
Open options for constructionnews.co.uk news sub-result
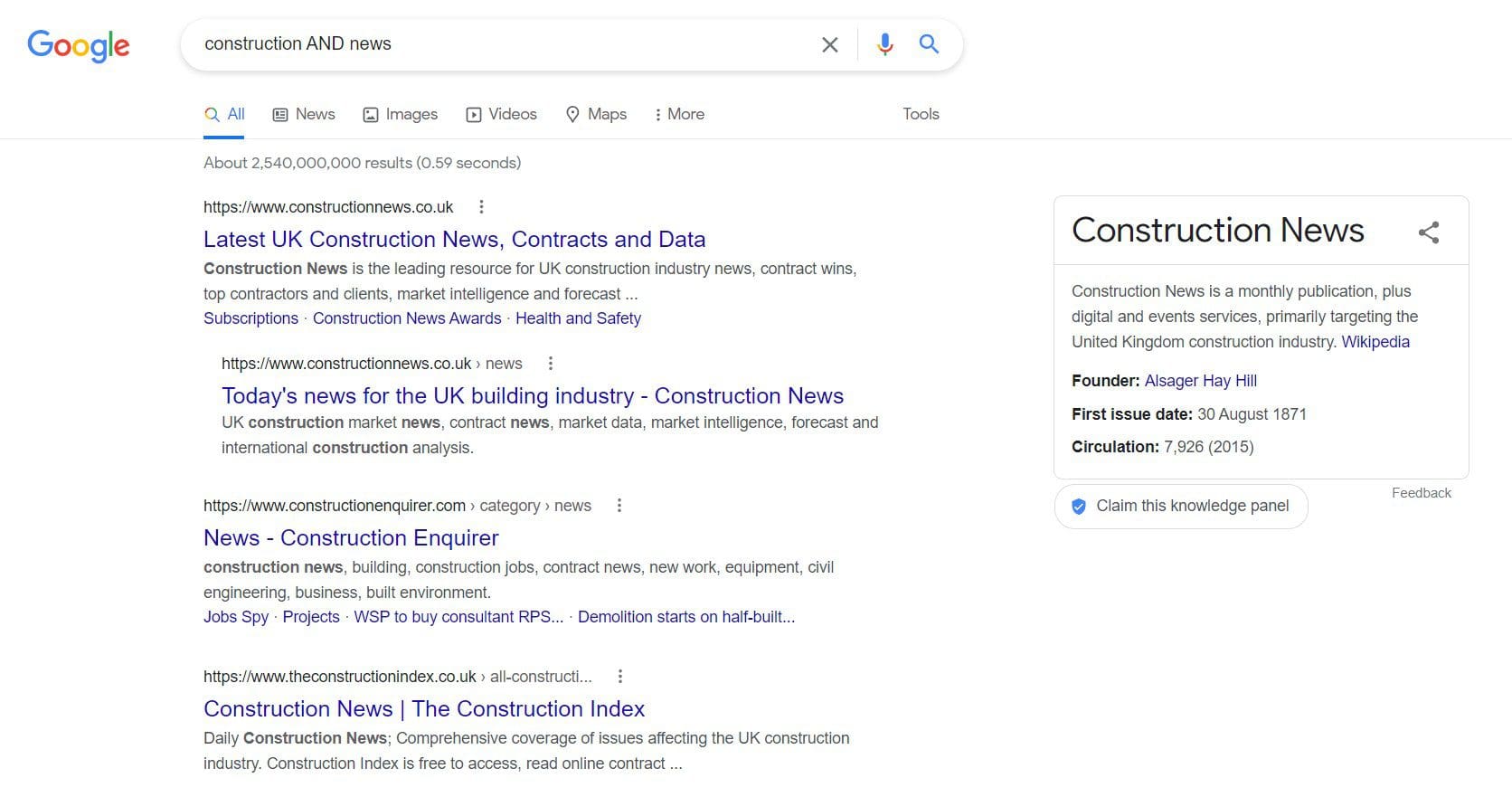point(551,364)
